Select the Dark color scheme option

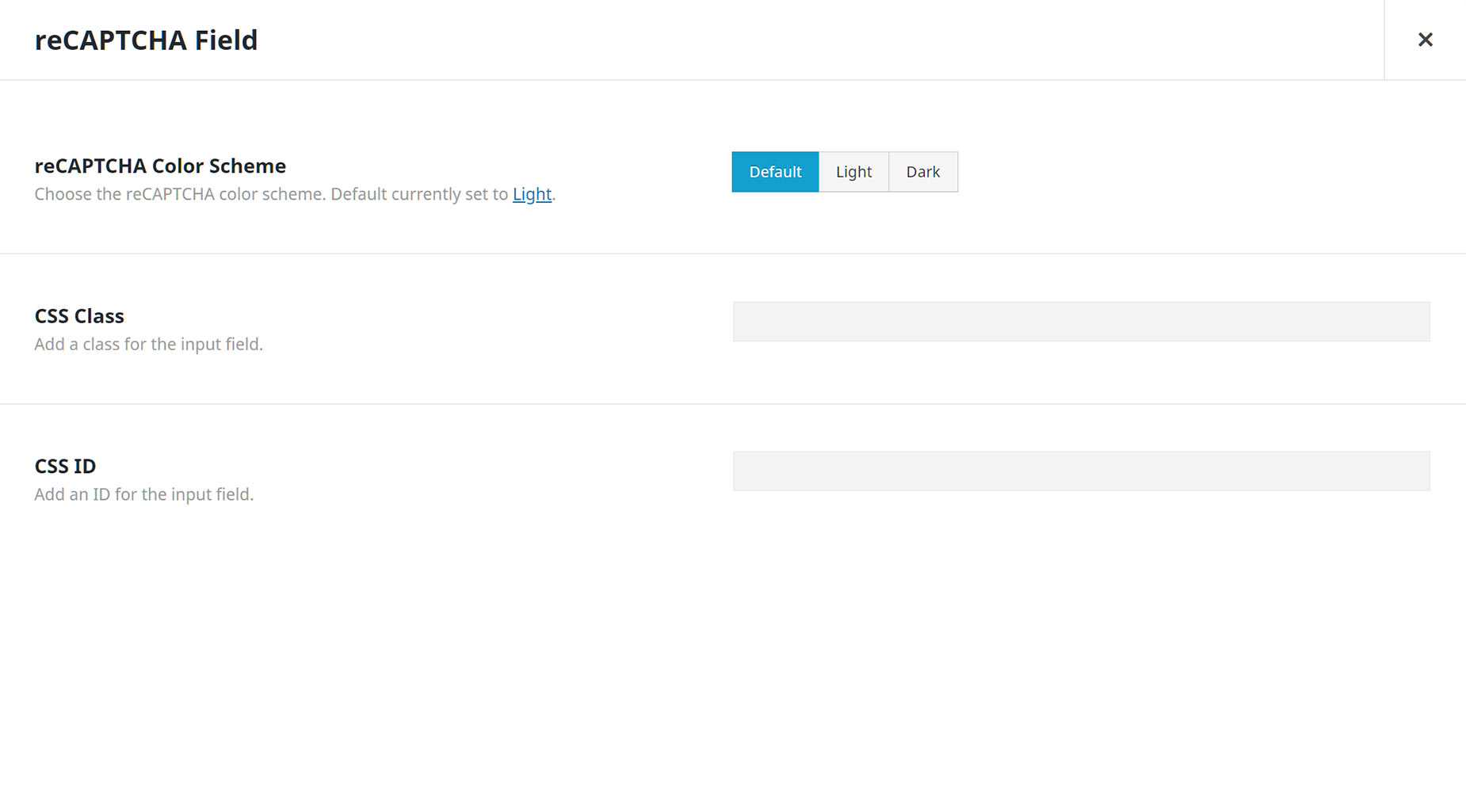(x=923, y=172)
